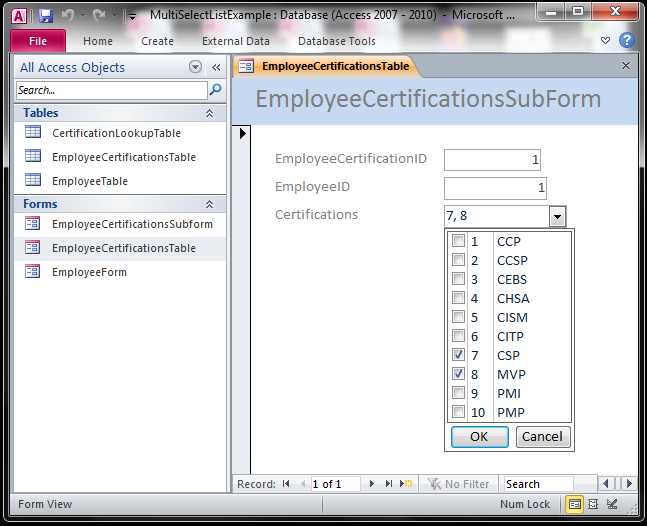
Task: Click the record navigation Search box
Action: pos(538,484)
